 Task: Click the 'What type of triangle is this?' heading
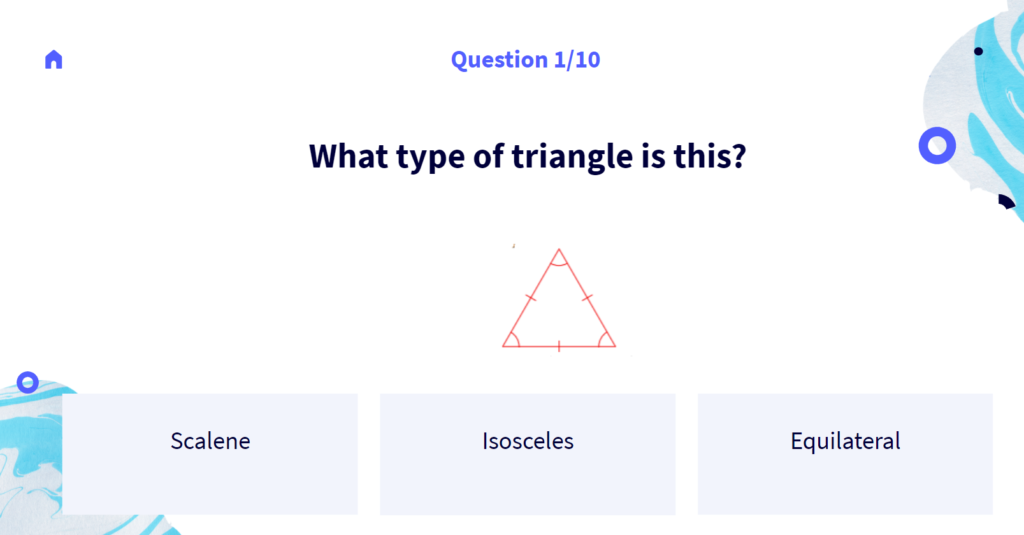pyautogui.click(x=528, y=156)
